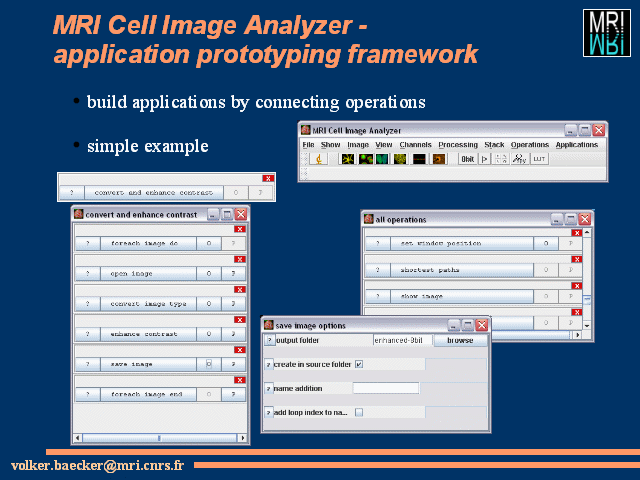Viewport: 640px width, 480px height.
Task: Click the LUT toolbar button
Action: pos(539,159)
